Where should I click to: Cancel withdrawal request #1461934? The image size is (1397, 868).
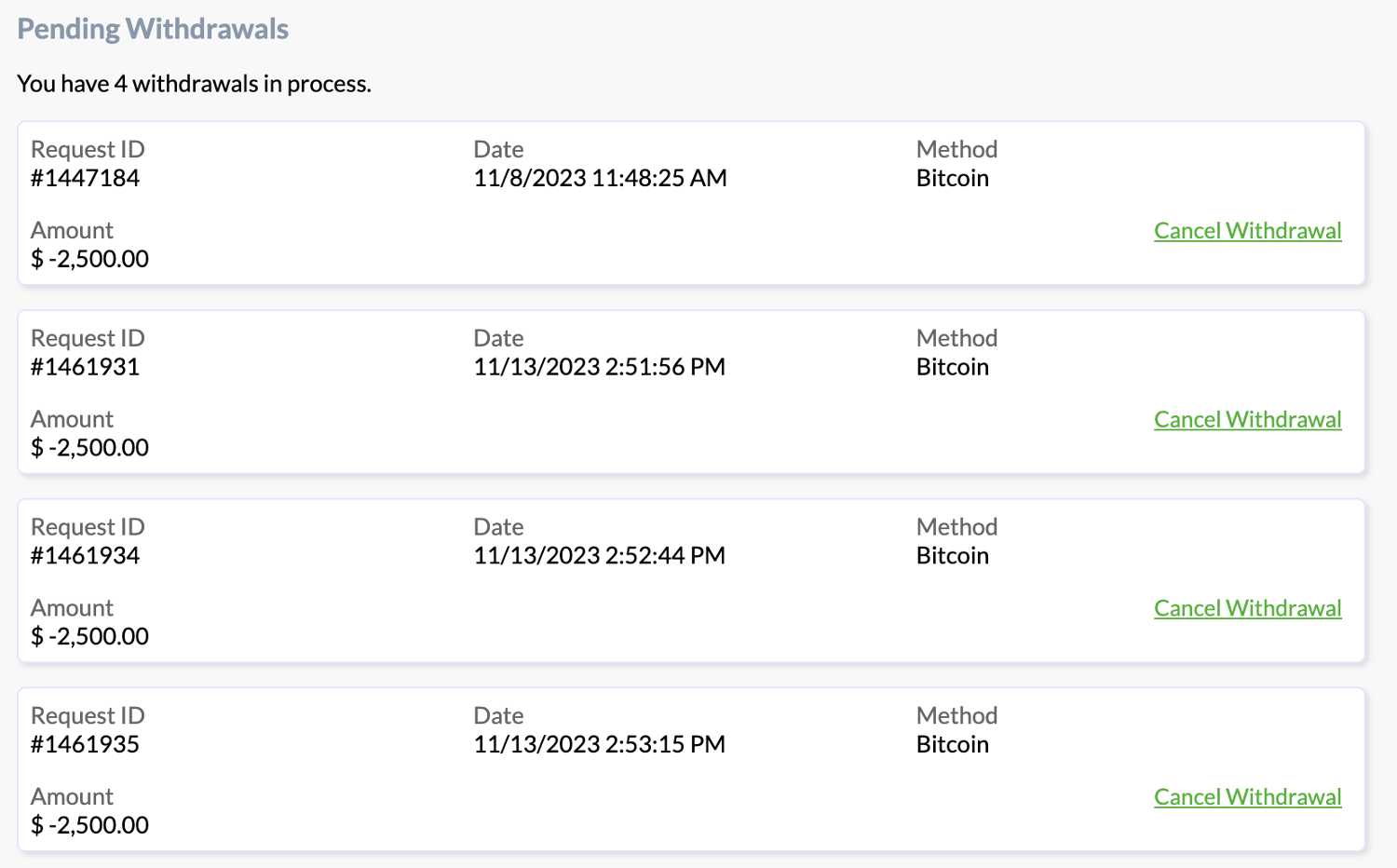coord(1247,608)
